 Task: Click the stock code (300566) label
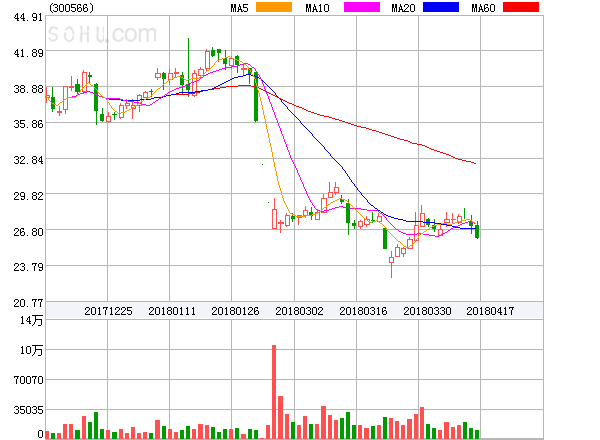point(71,8)
